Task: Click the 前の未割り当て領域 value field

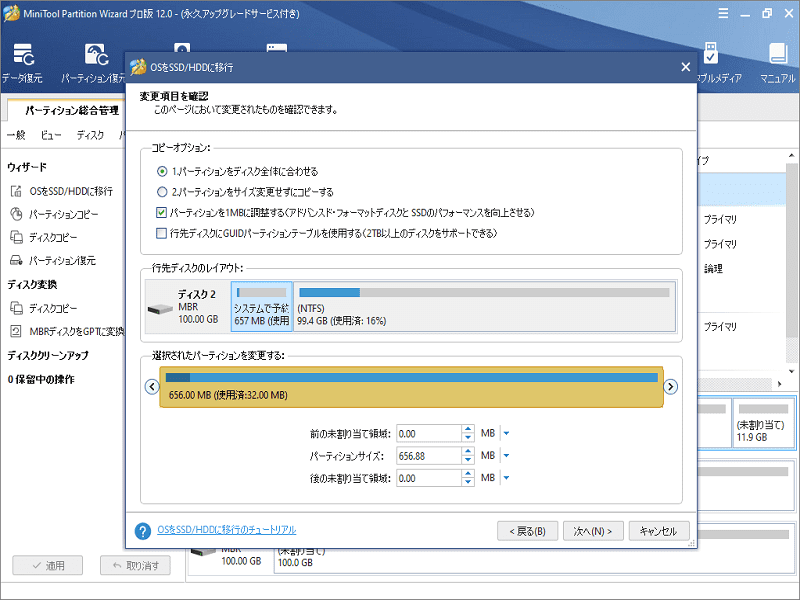Action: (x=429, y=434)
